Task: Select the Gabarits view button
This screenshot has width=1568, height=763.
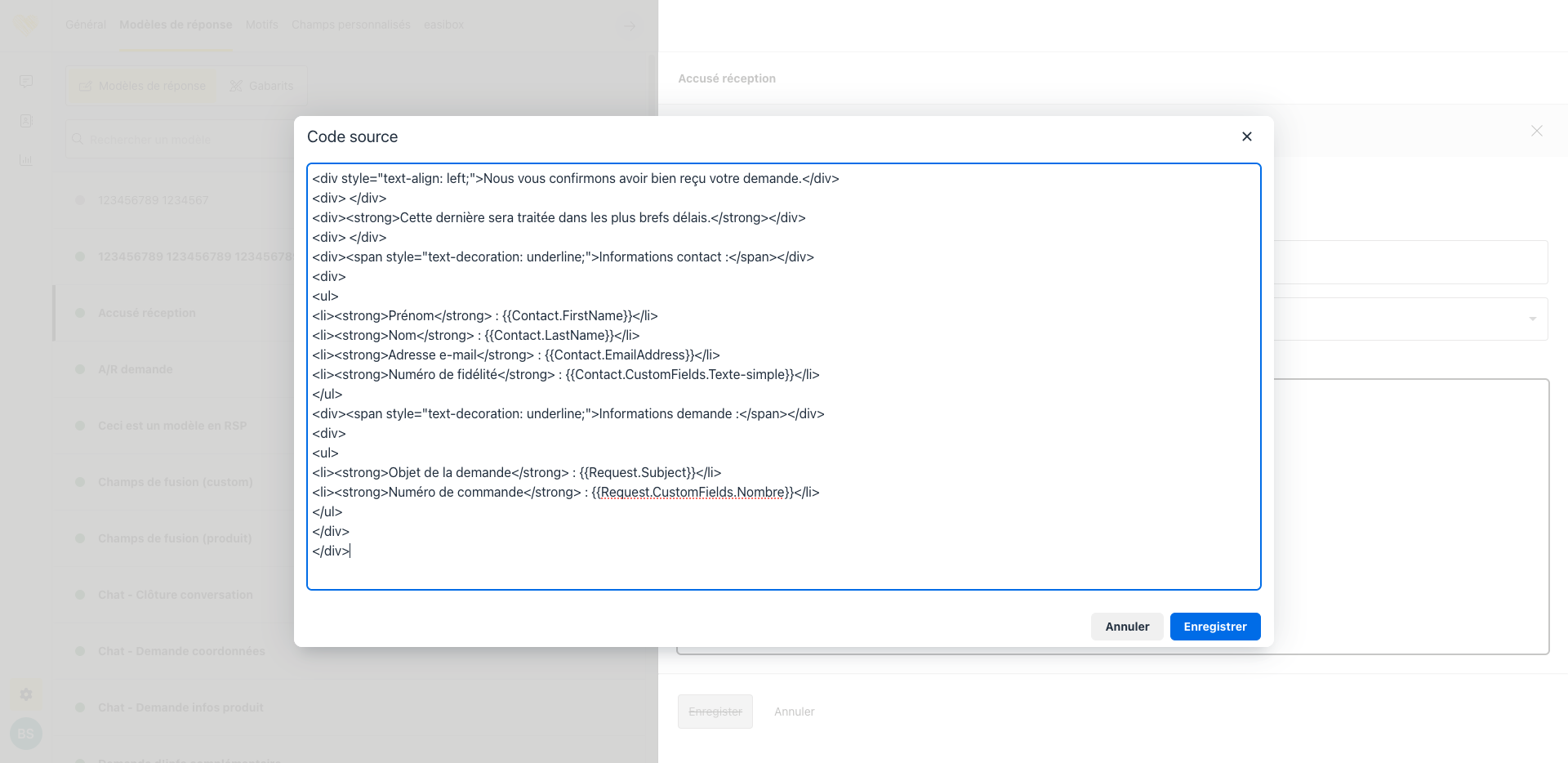Action: coord(261,86)
